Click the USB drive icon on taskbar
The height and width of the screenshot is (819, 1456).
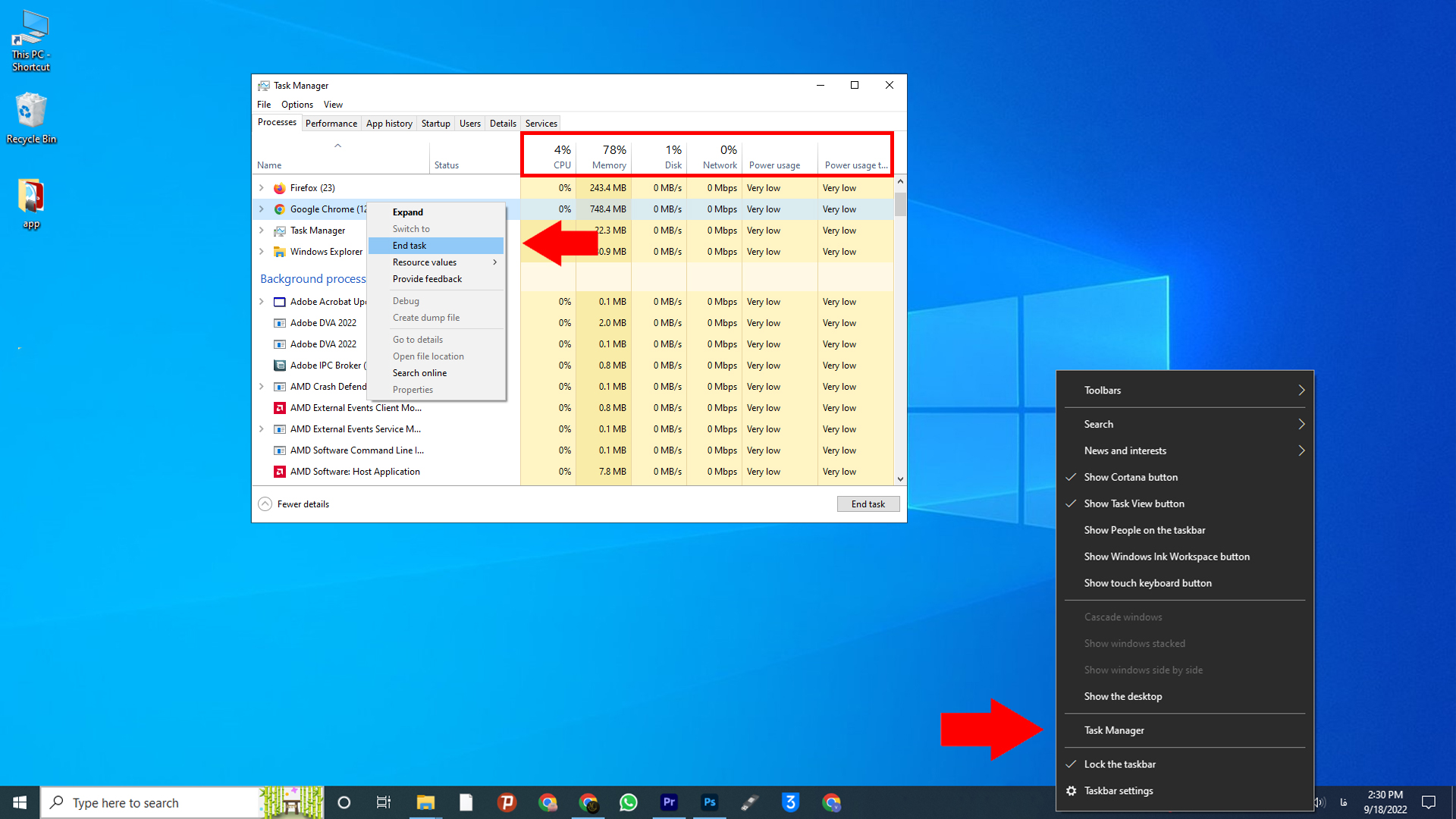coord(750,802)
